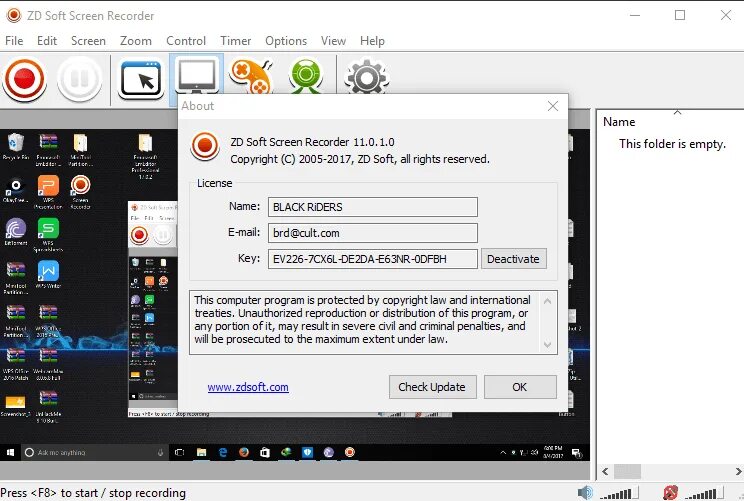The image size is (744, 501).
Task: Click Screen Recorder icon in preview taskbar
Action: pyautogui.click(x=350, y=453)
